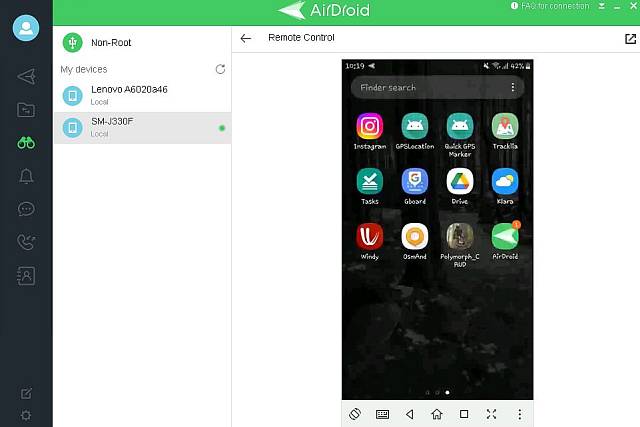This screenshot has height=427, width=640.
Task: Open the File Transfer paper plane icon
Action: click(26, 76)
